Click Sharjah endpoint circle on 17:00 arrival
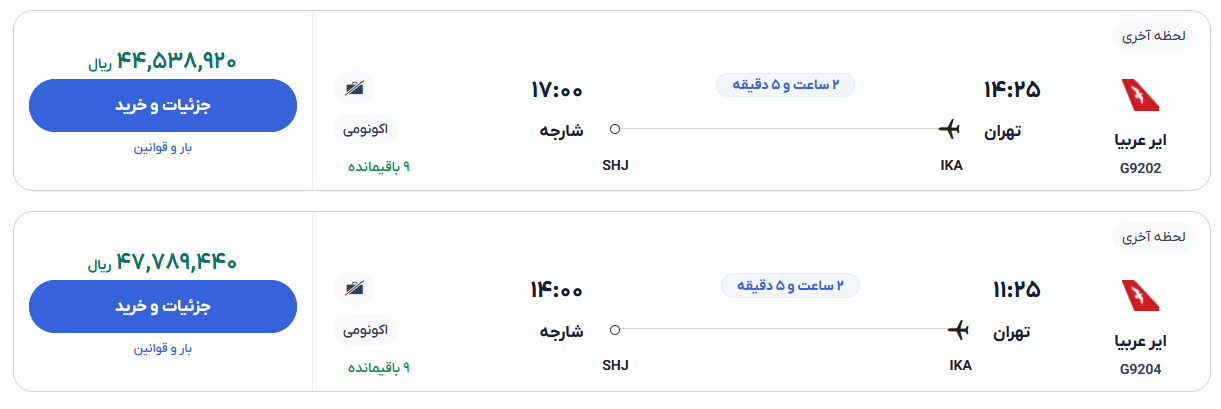Viewport: 1221px width, 409px height. (x=615, y=129)
